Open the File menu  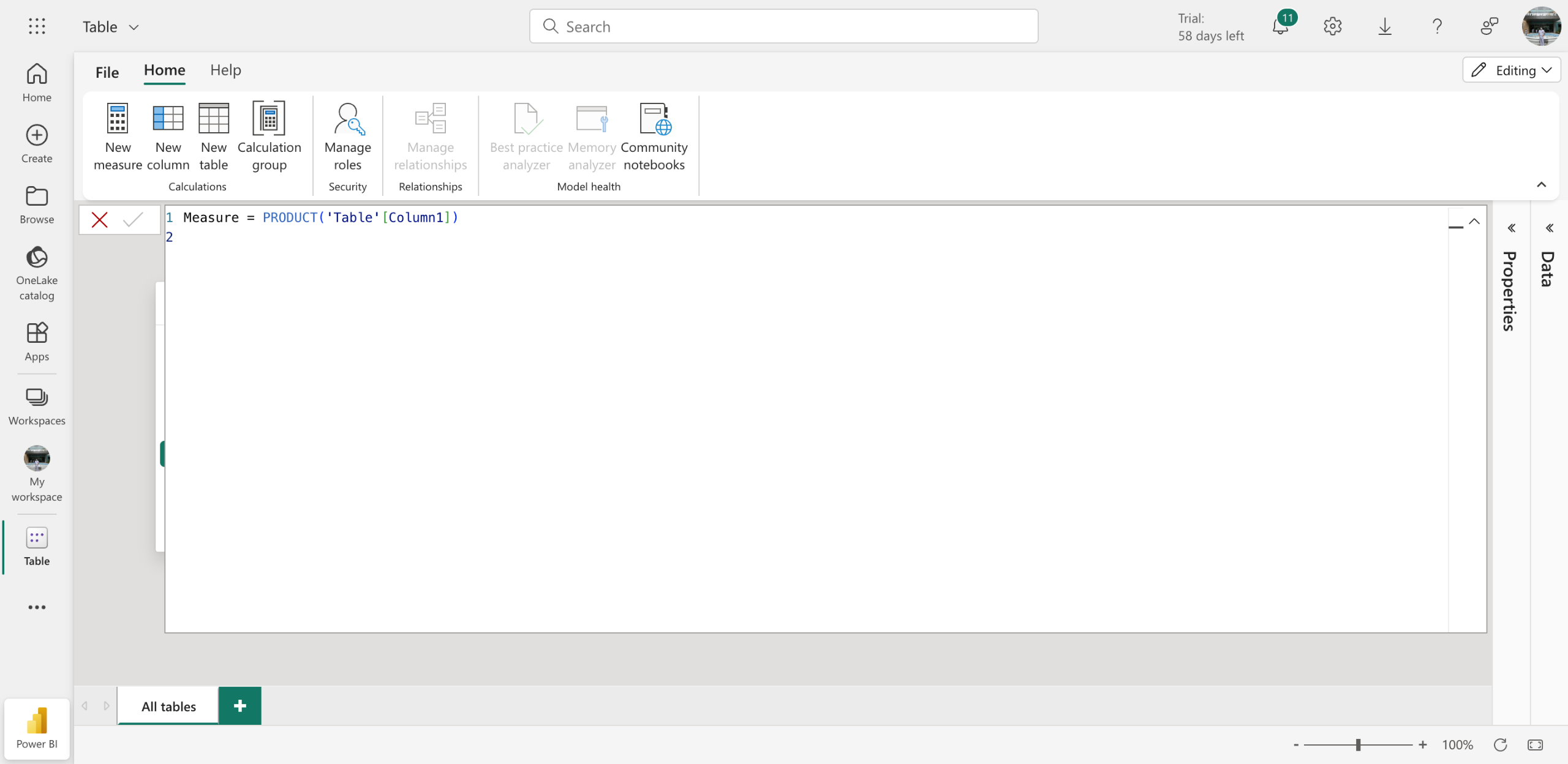(107, 72)
